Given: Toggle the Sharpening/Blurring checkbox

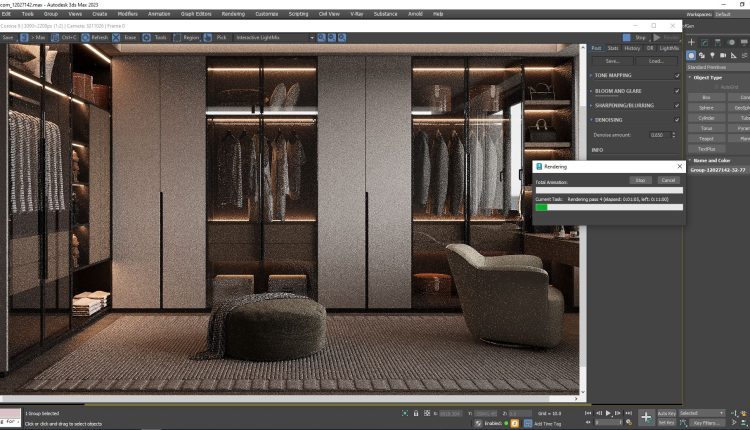Looking at the screenshot, I should 677,105.
